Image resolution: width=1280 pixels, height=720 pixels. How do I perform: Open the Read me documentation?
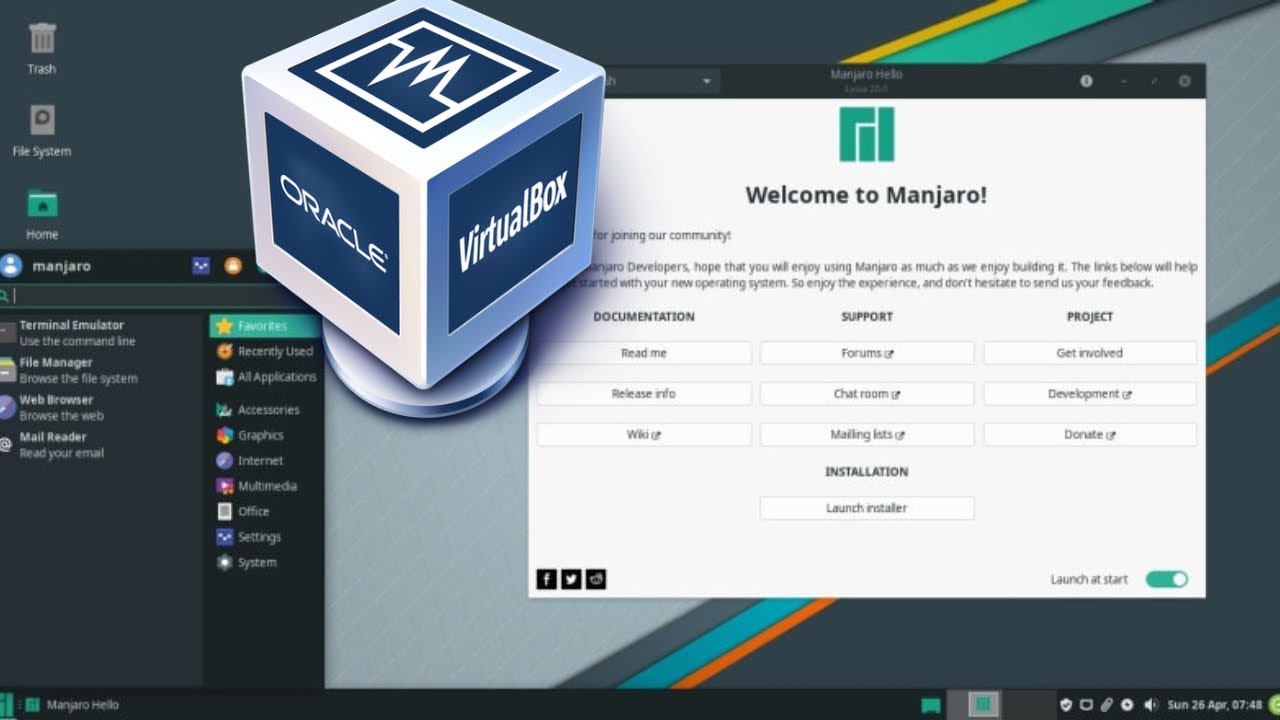644,353
